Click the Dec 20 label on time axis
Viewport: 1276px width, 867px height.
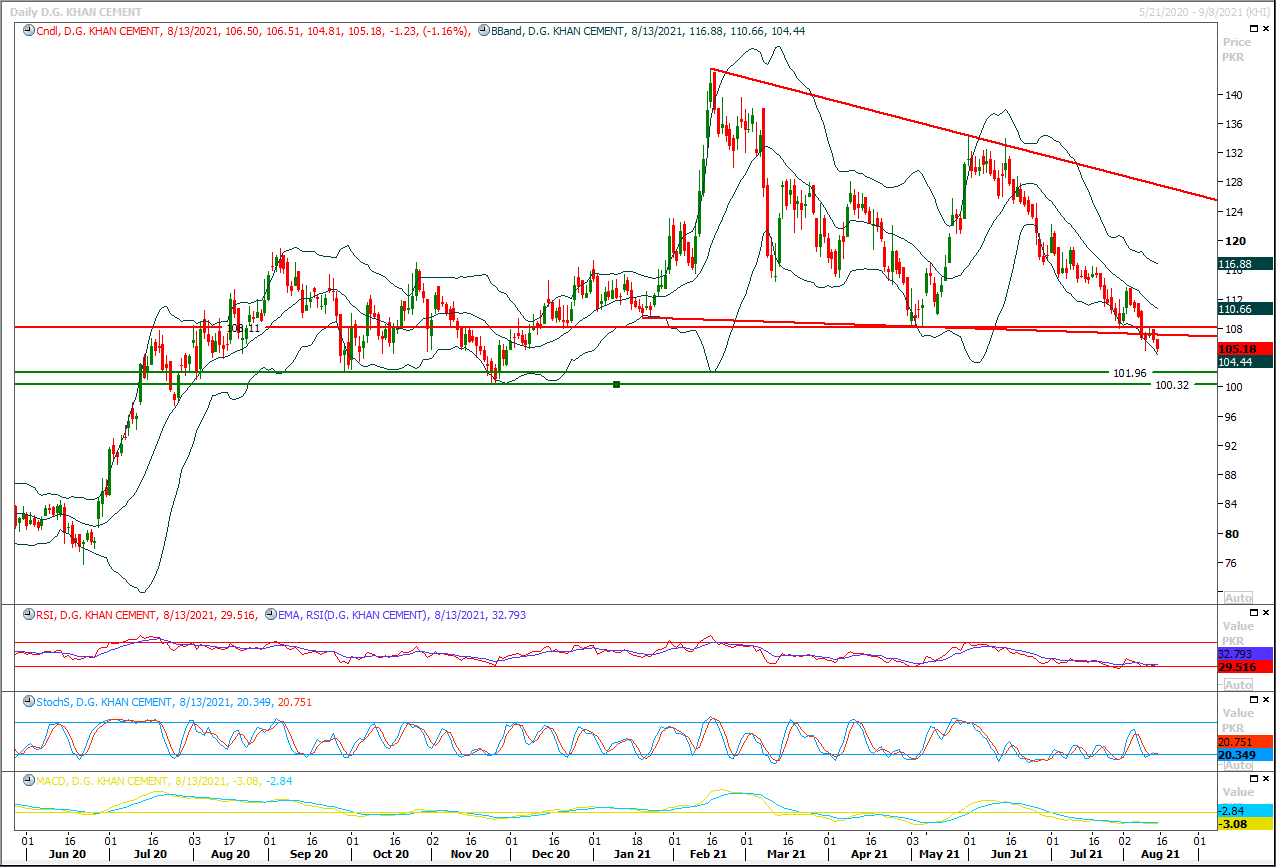click(x=550, y=854)
